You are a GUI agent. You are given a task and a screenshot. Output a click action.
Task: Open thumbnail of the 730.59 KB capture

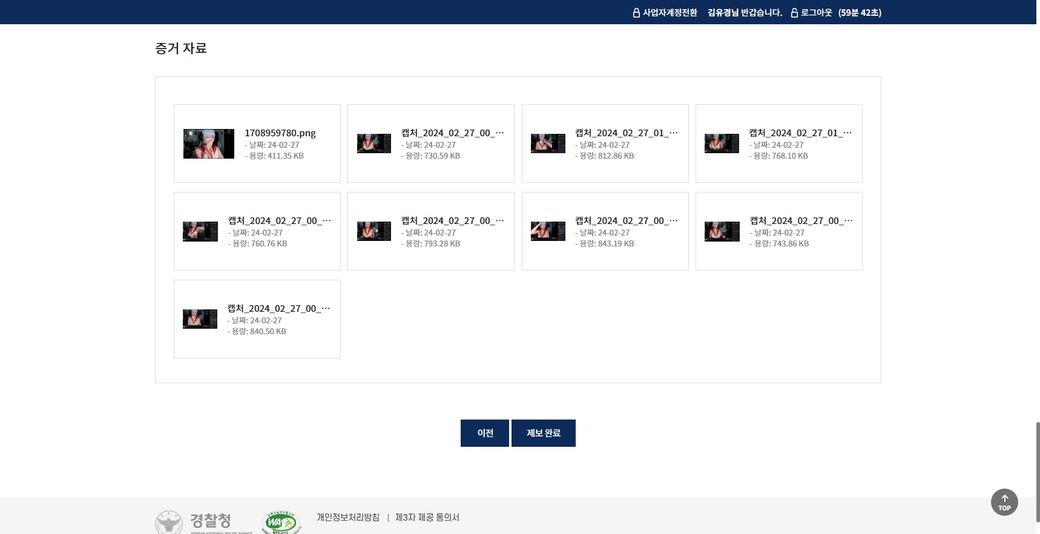(x=374, y=144)
